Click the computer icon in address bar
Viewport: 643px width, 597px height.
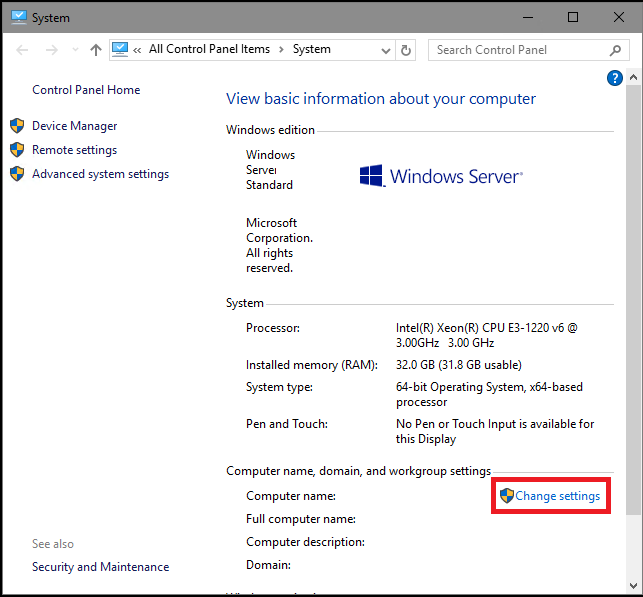120,50
